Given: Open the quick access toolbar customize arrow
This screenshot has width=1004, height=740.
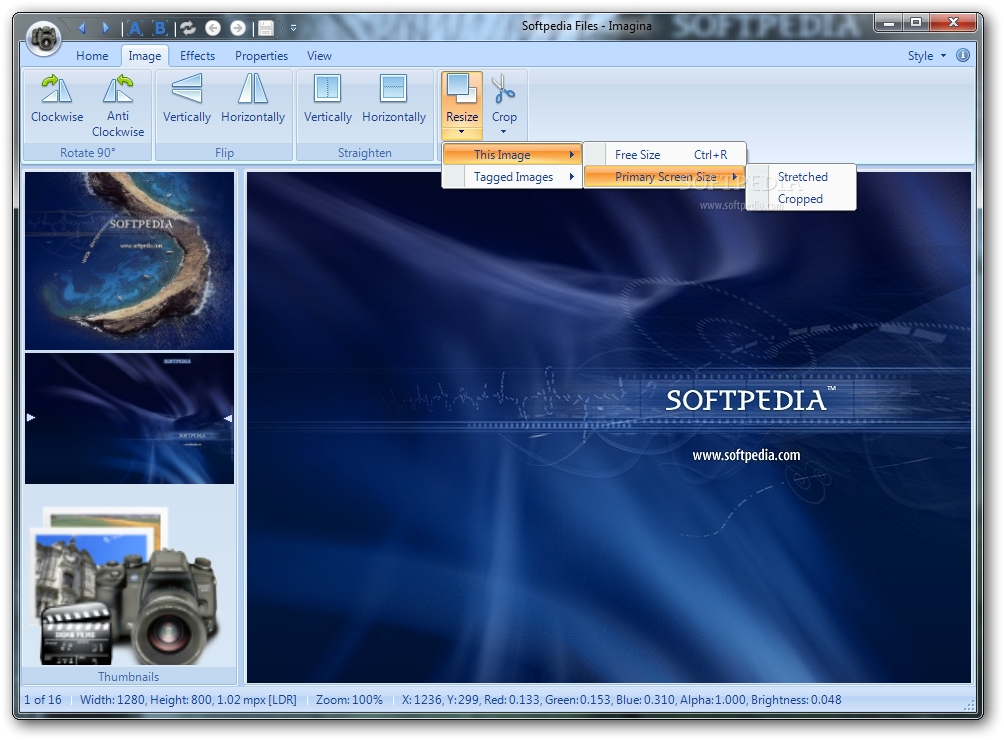Looking at the screenshot, I should [293, 28].
